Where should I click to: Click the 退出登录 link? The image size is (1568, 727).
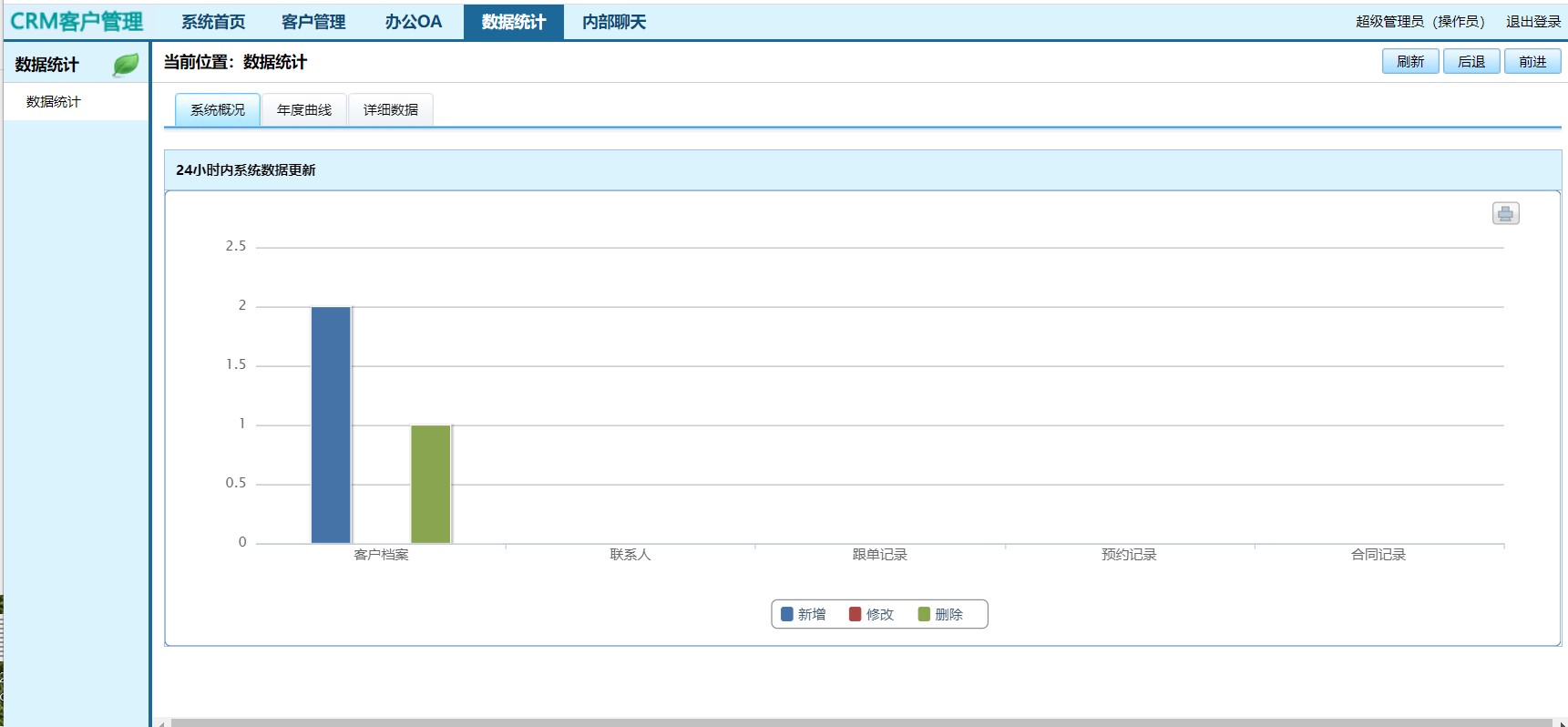tap(1532, 22)
